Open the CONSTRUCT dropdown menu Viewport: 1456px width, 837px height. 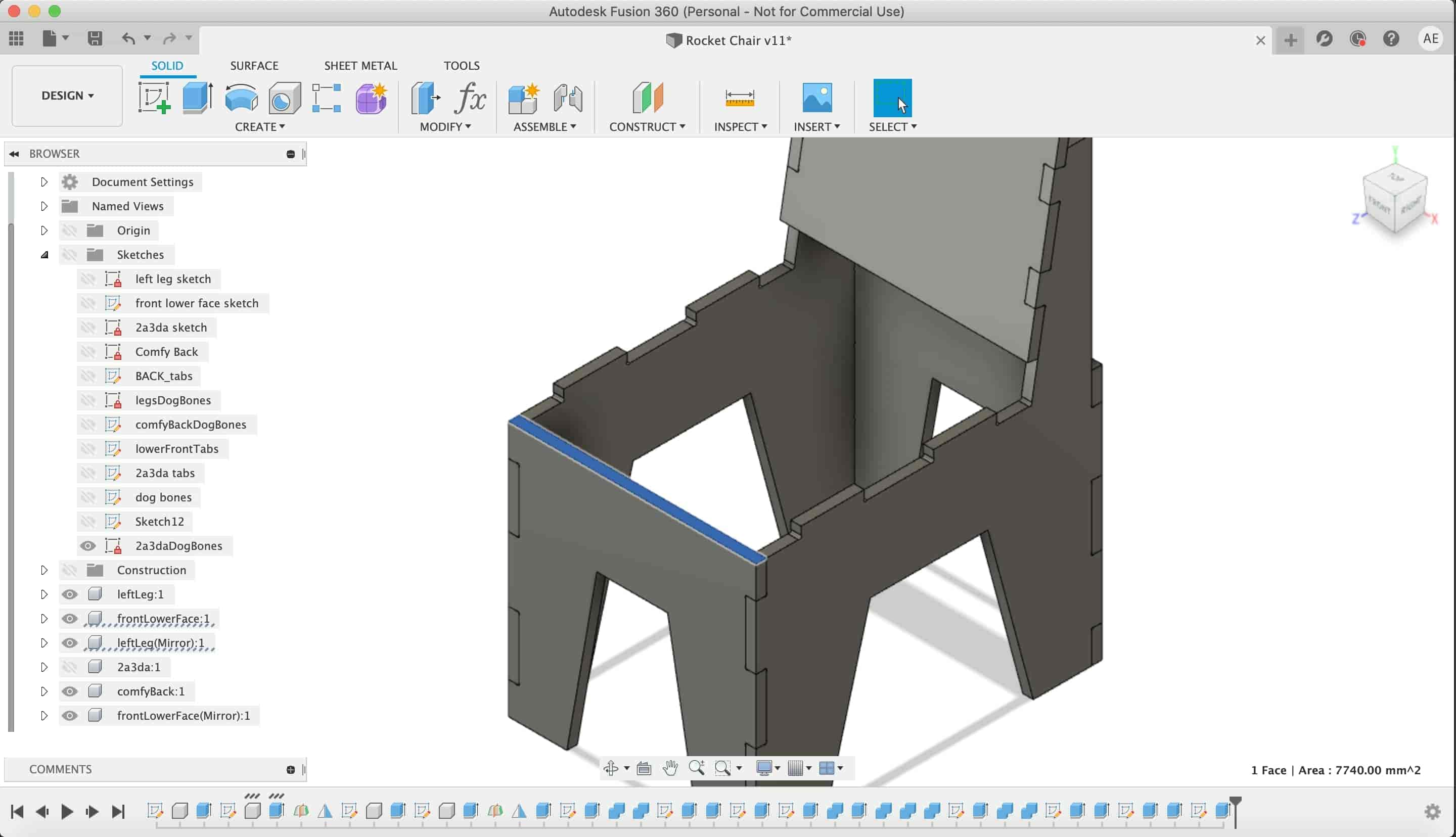pos(647,126)
